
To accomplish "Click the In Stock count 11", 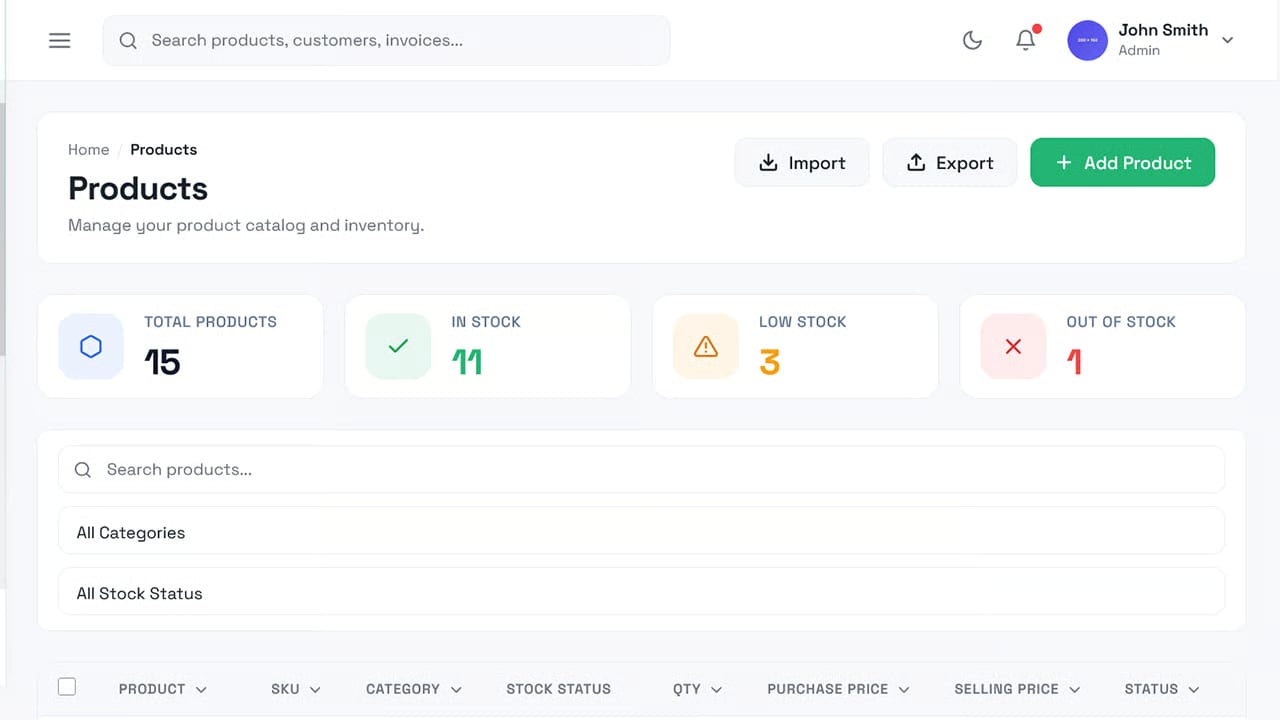I will pos(467,362).
